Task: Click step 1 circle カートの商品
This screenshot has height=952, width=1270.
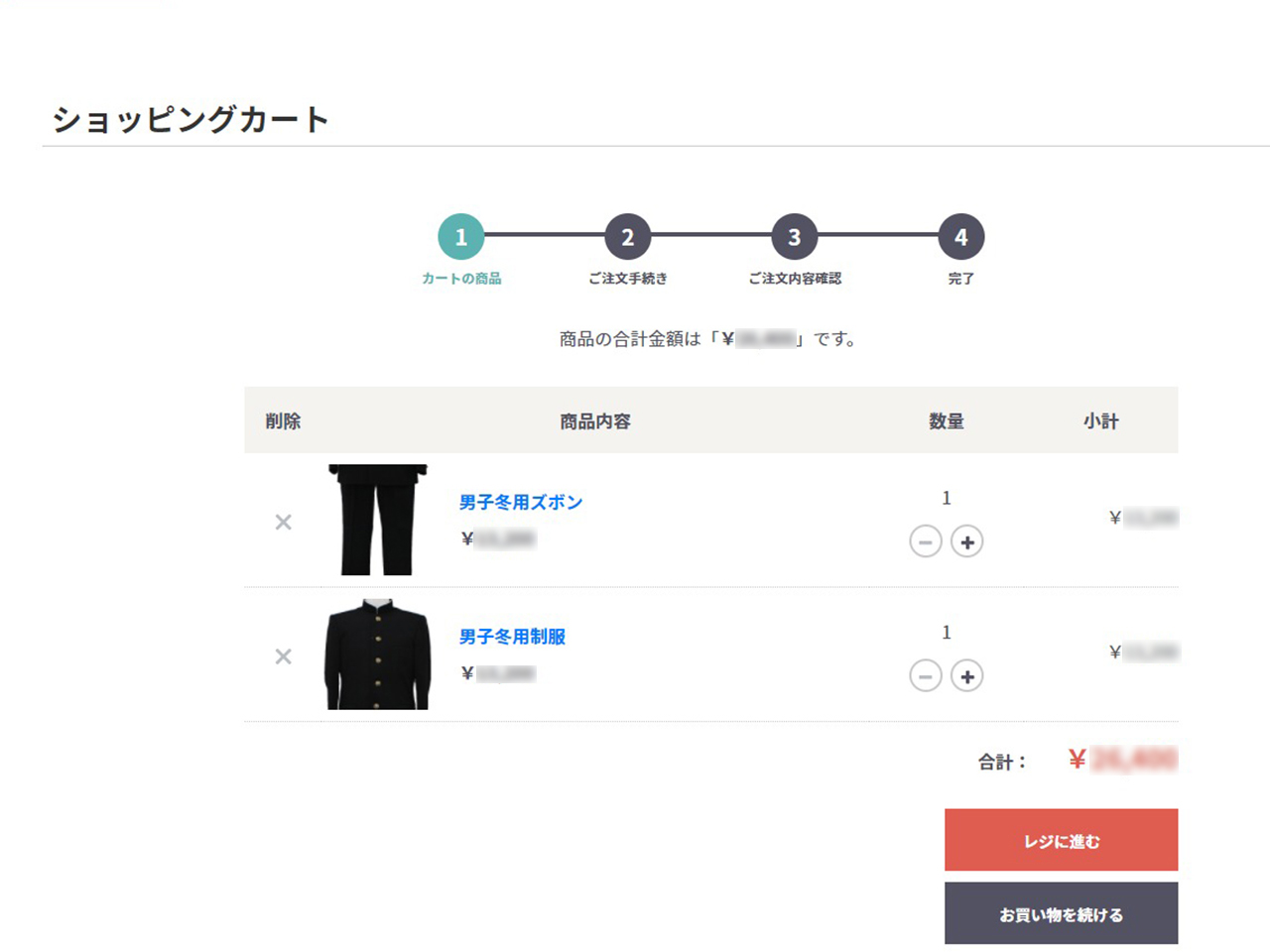Action: (x=461, y=237)
